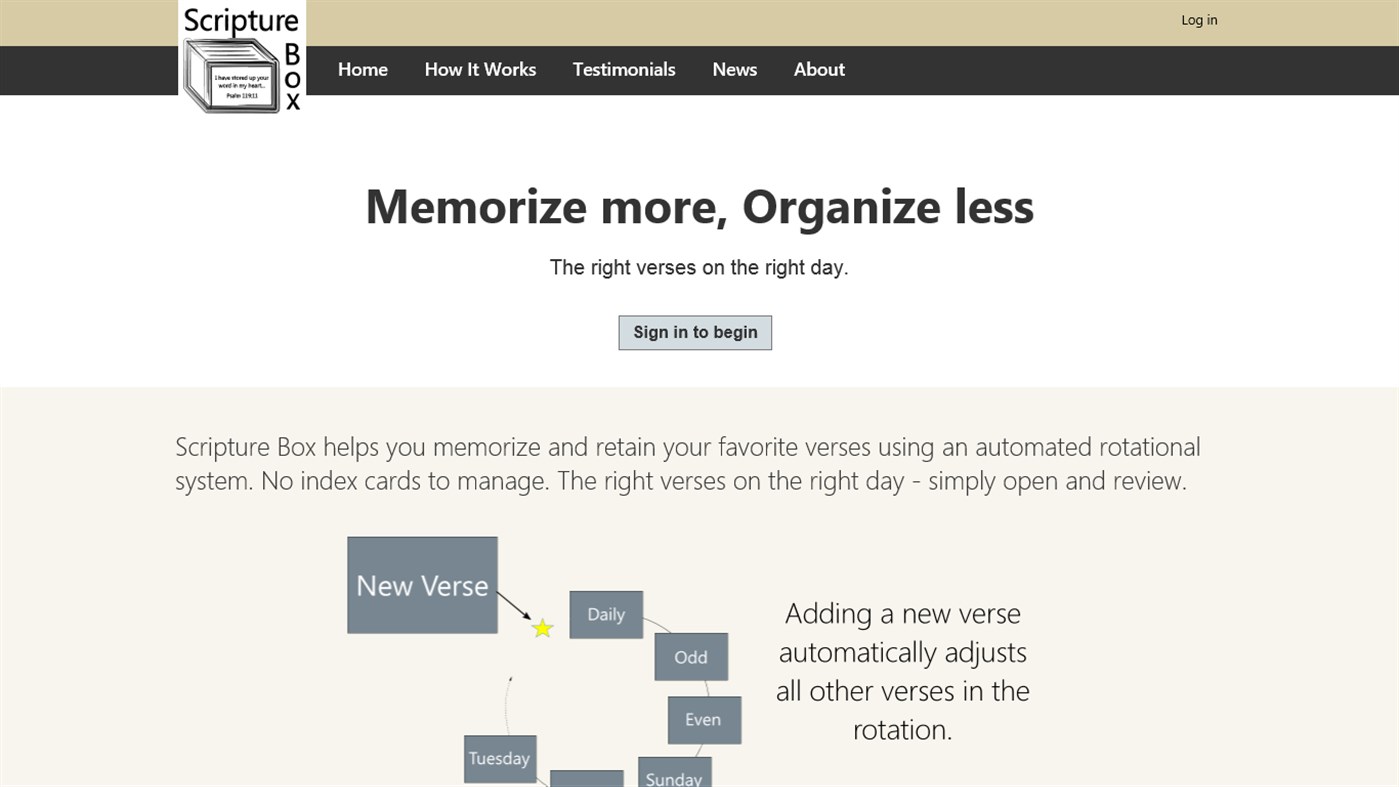Go to the How It Works page
1399x787 pixels.
480,70
